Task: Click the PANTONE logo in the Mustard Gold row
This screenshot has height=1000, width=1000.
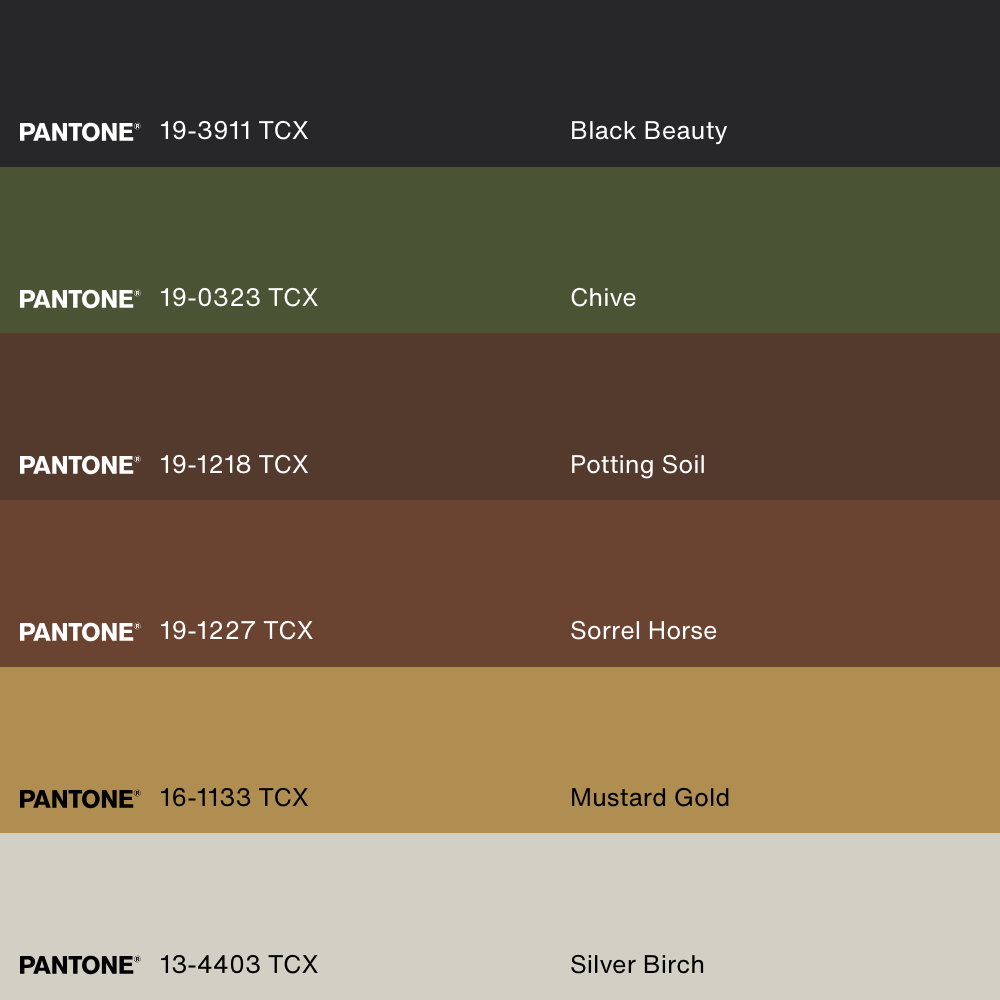Action: pos(80,799)
